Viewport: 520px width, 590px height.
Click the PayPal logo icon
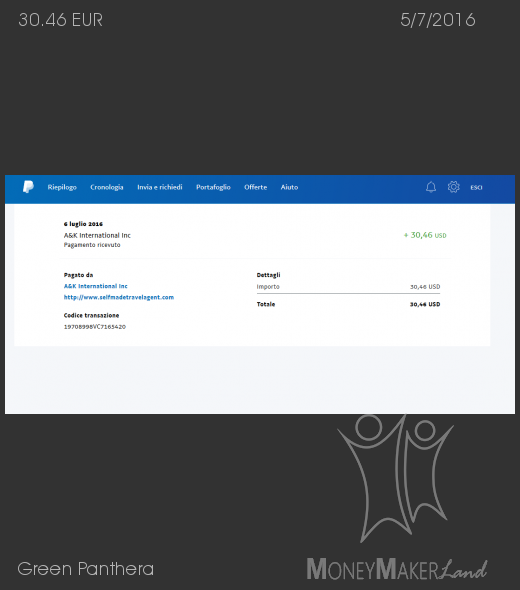point(28,187)
